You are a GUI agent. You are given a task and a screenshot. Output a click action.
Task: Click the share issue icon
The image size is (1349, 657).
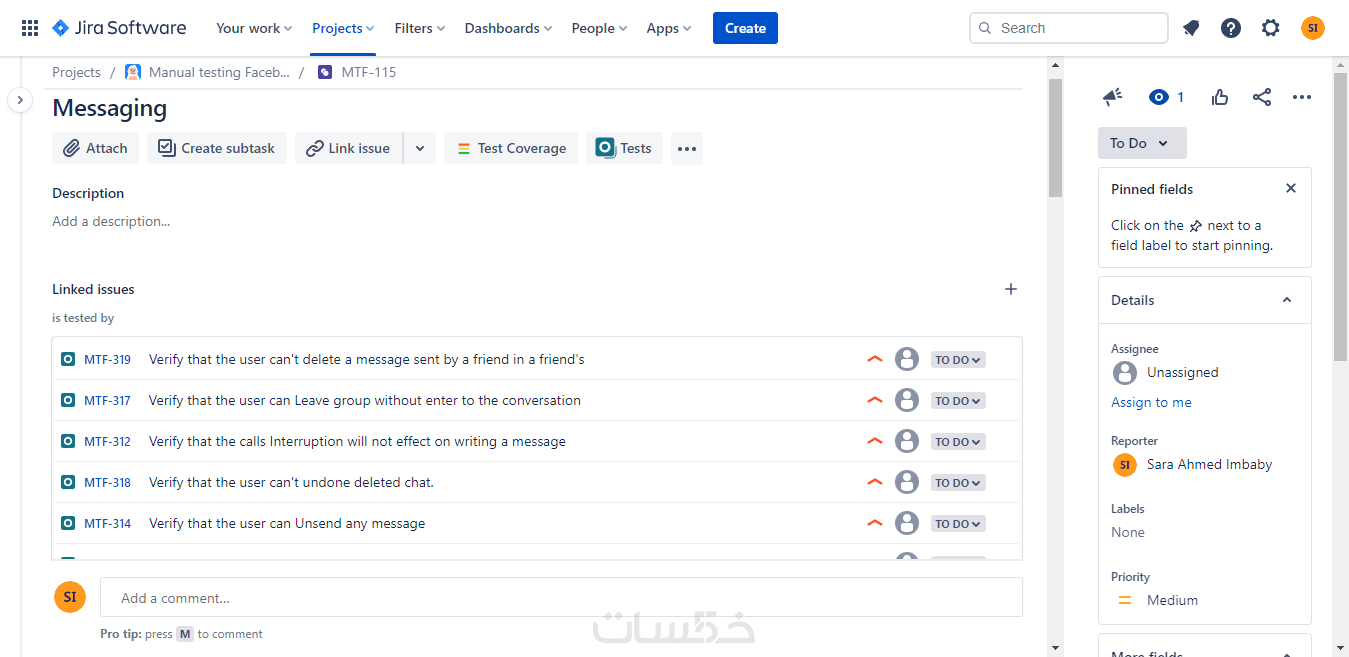point(1262,97)
